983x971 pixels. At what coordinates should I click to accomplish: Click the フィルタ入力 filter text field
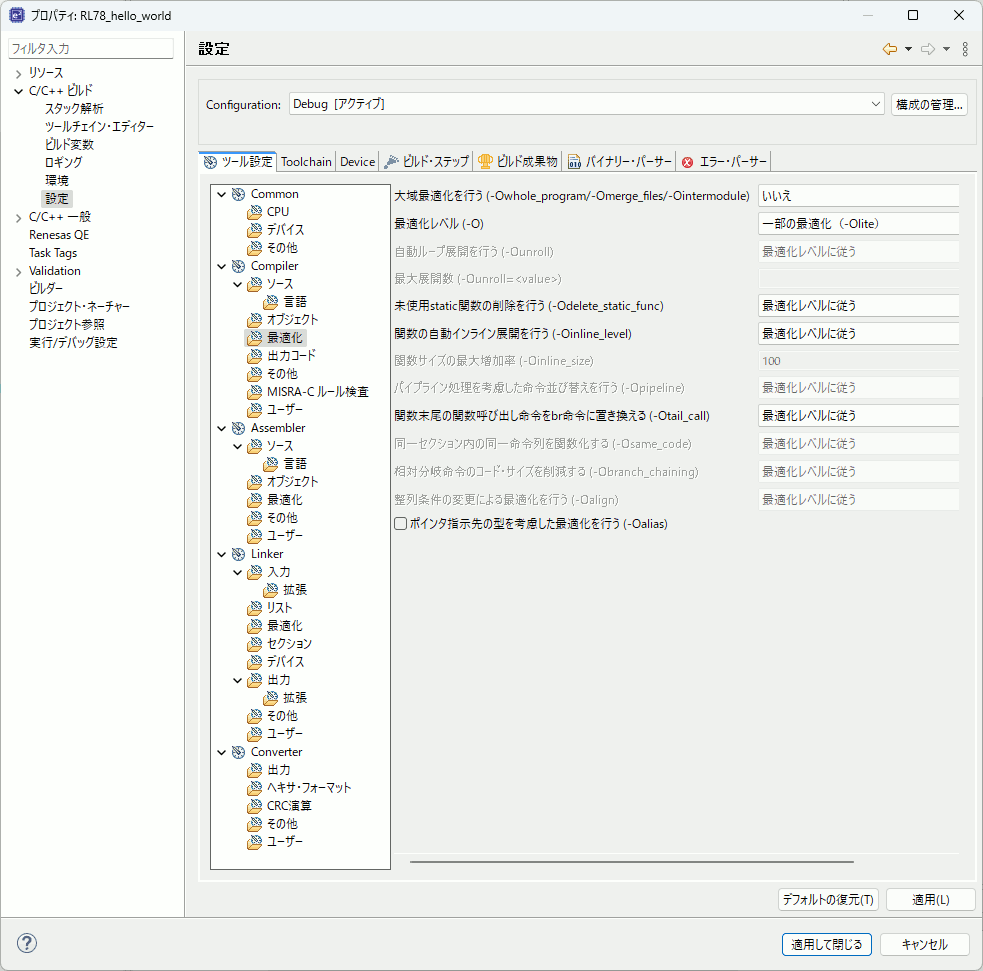tap(90, 48)
